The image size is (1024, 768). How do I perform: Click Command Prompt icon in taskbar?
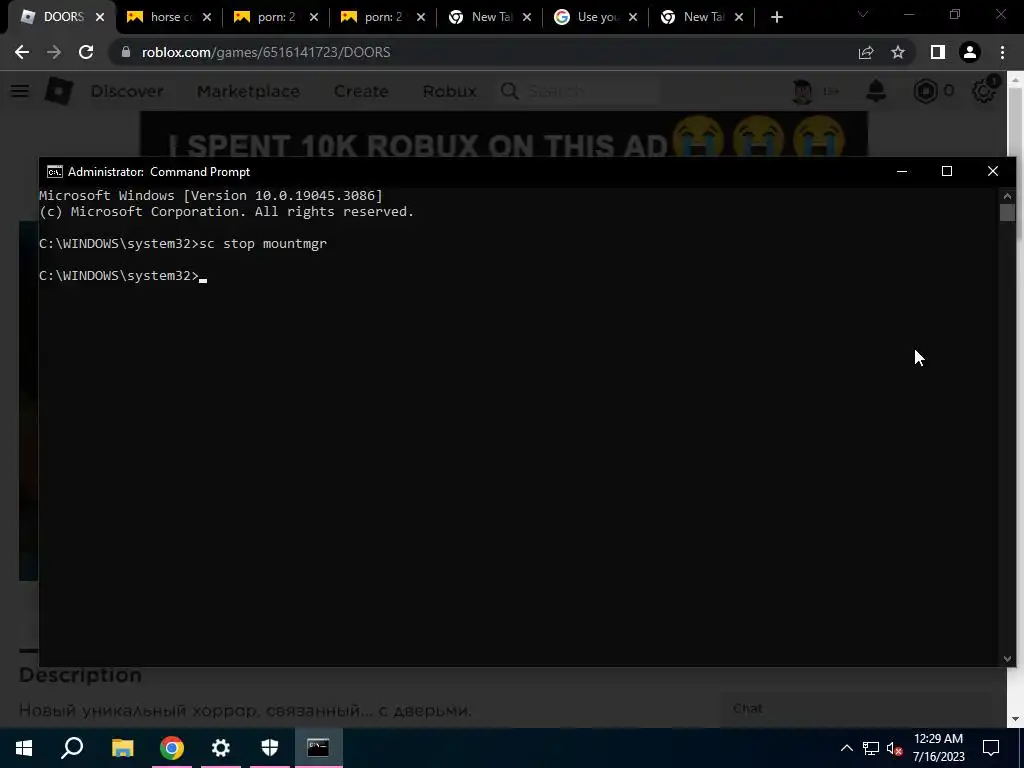318,748
